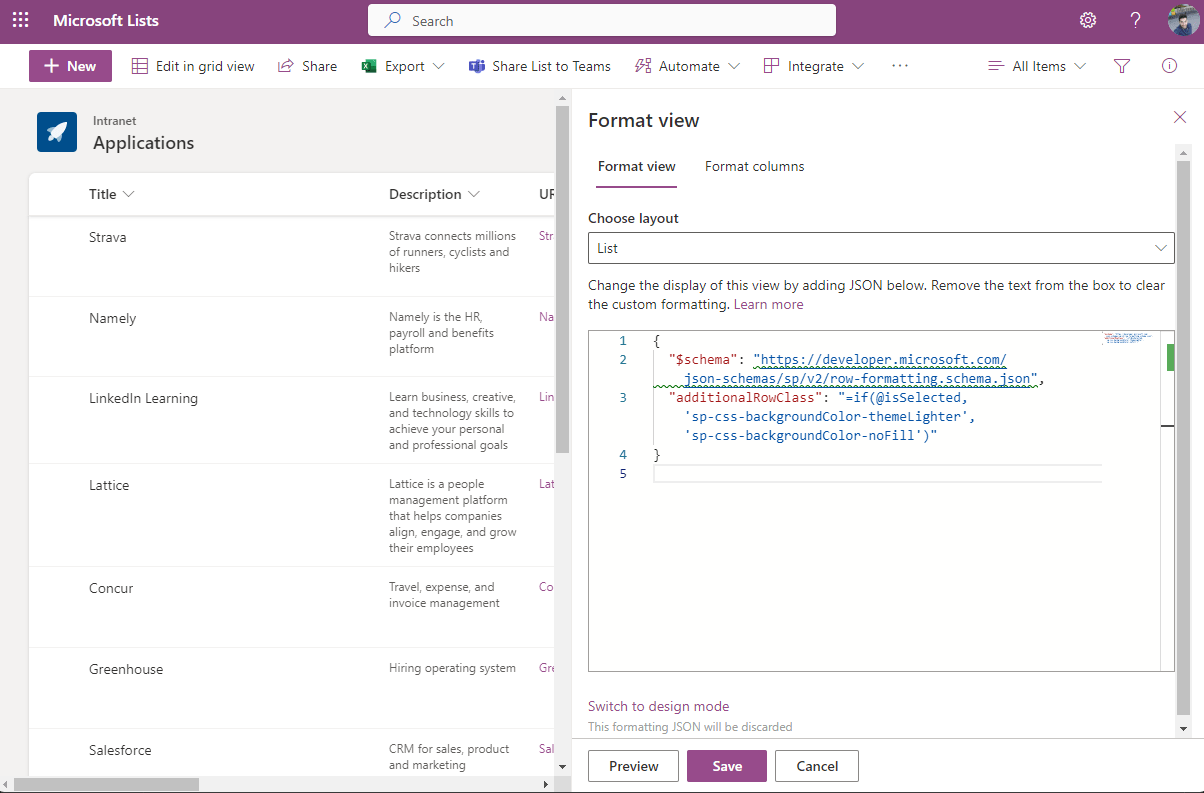The width and height of the screenshot is (1204, 793).
Task: Open the Settings gear
Action: point(1088,19)
